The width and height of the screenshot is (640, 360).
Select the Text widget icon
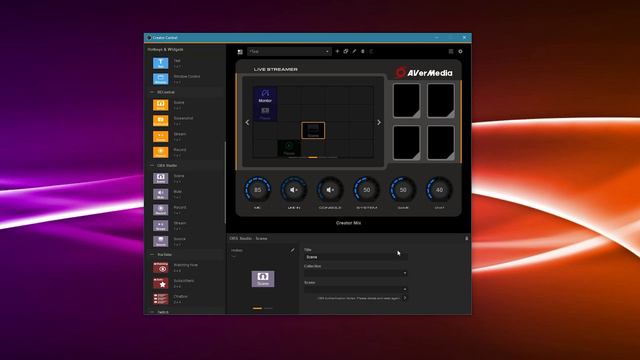pyautogui.click(x=160, y=63)
